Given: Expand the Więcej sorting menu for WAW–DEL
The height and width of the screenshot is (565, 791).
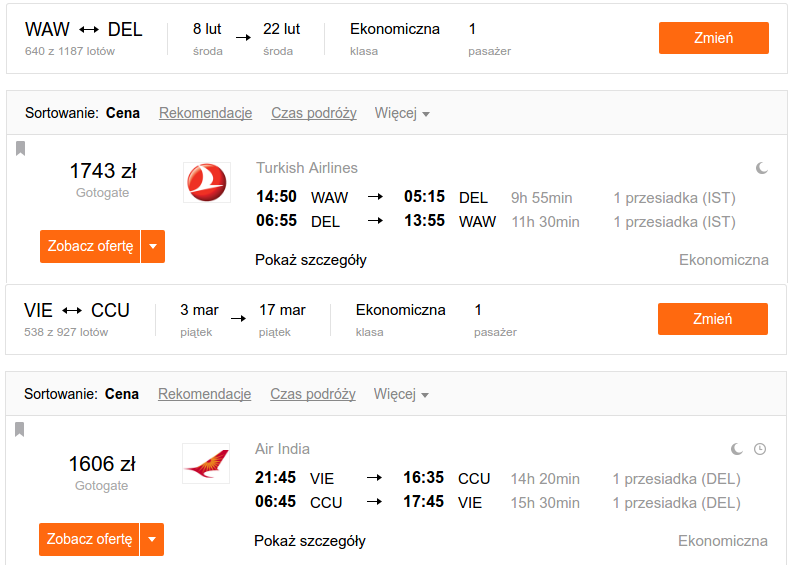Looking at the screenshot, I should [x=402, y=113].
